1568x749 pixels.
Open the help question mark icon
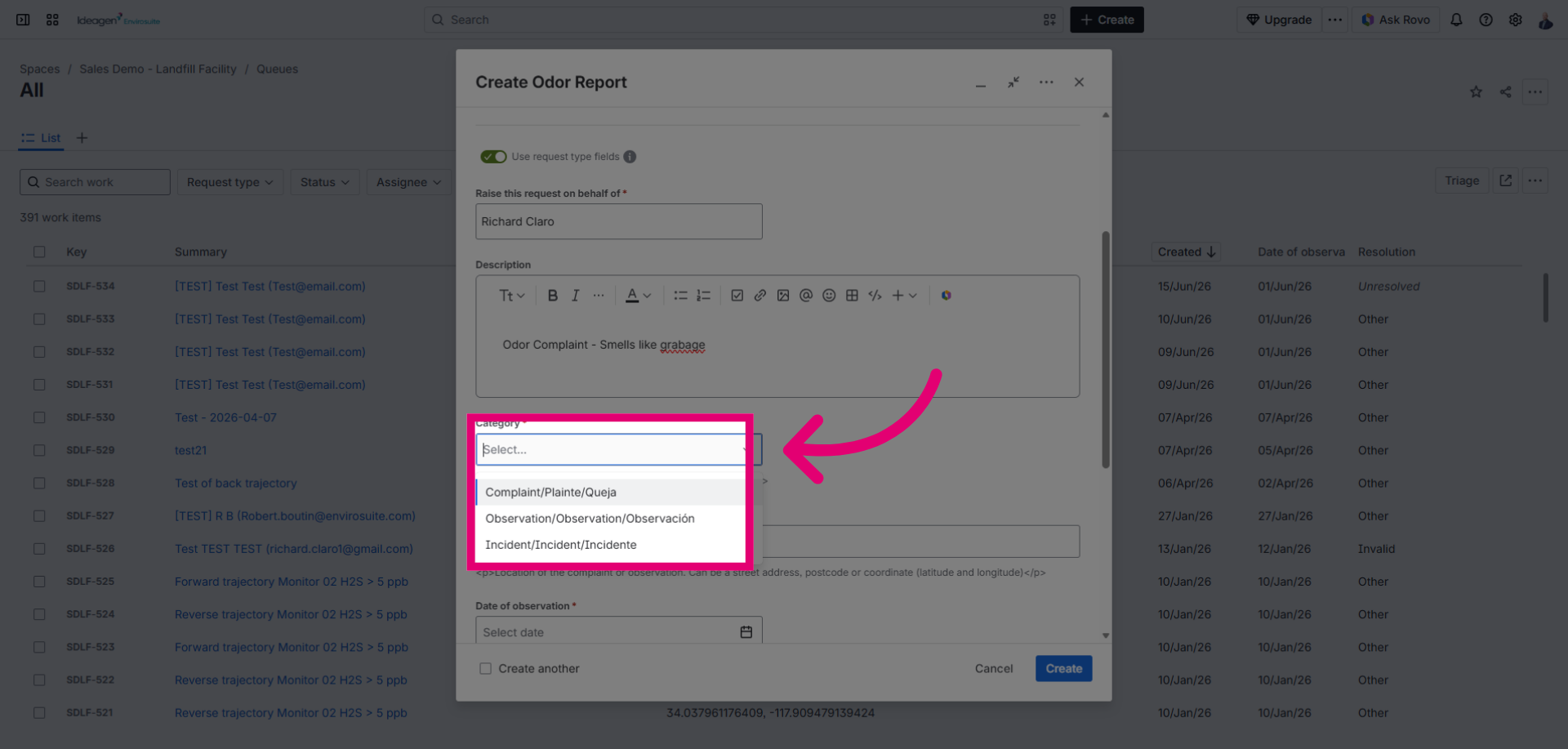click(1486, 20)
